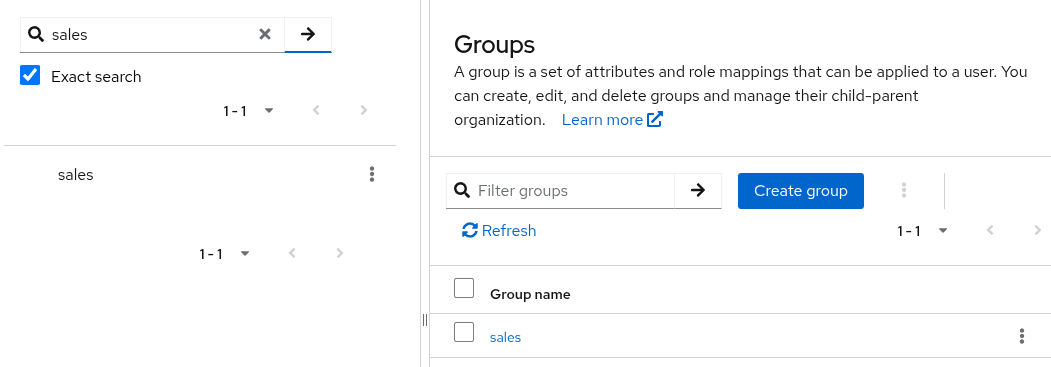The image size is (1051, 367).
Task: Click the search input containing sales
Action: (153, 35)
